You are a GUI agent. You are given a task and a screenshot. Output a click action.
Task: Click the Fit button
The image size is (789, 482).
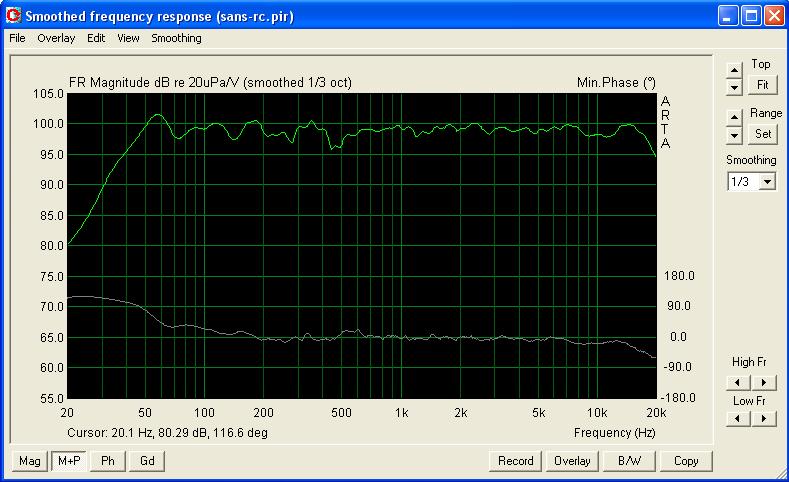click(762, 85)
